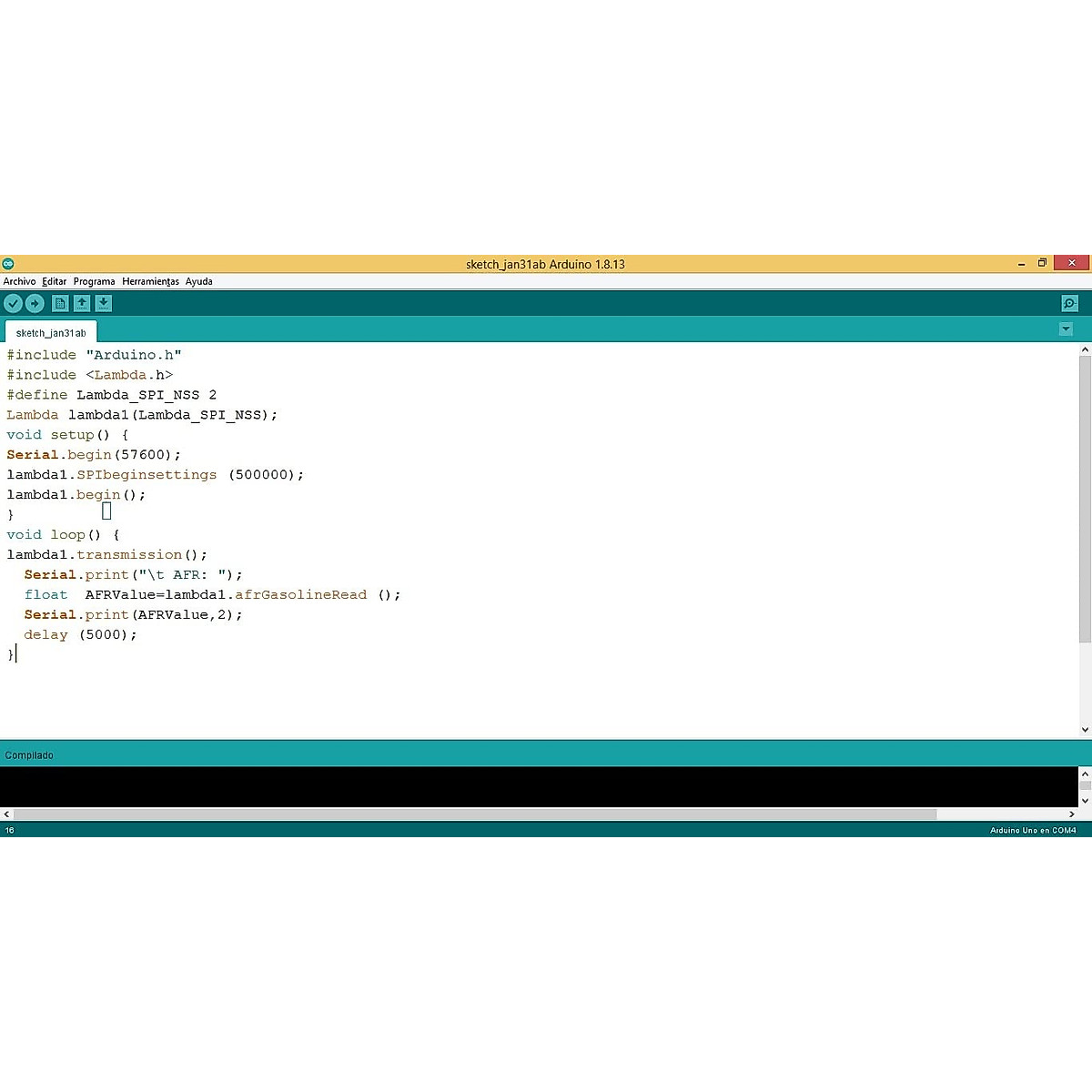The image size is (1092, 1092).
Task: Click console horizontal scrollbar right arrow
Action: (x=1072, y=814)
